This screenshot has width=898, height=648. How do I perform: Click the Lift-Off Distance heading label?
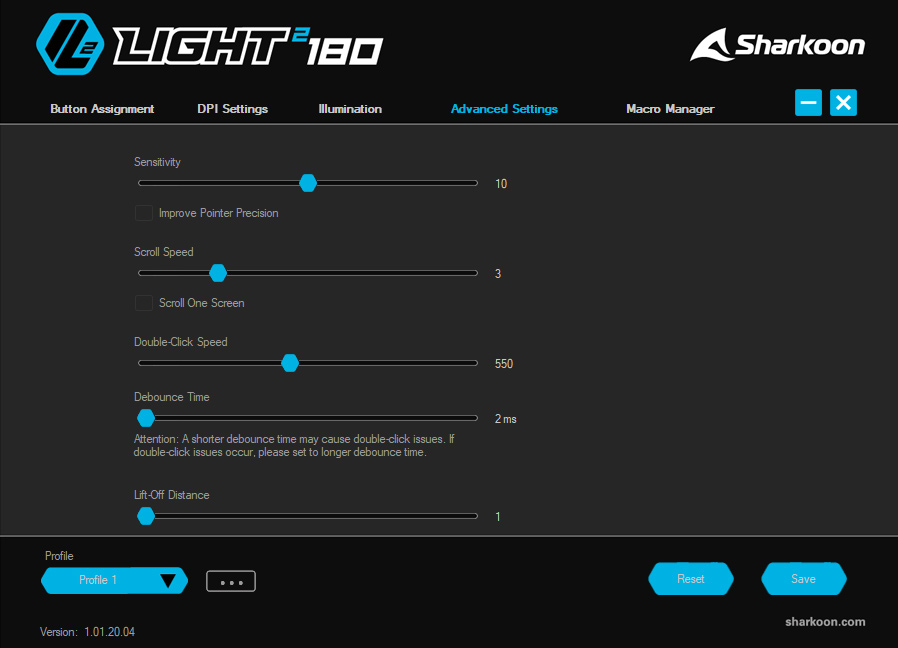pyautogui.click(x=171, y=495)
